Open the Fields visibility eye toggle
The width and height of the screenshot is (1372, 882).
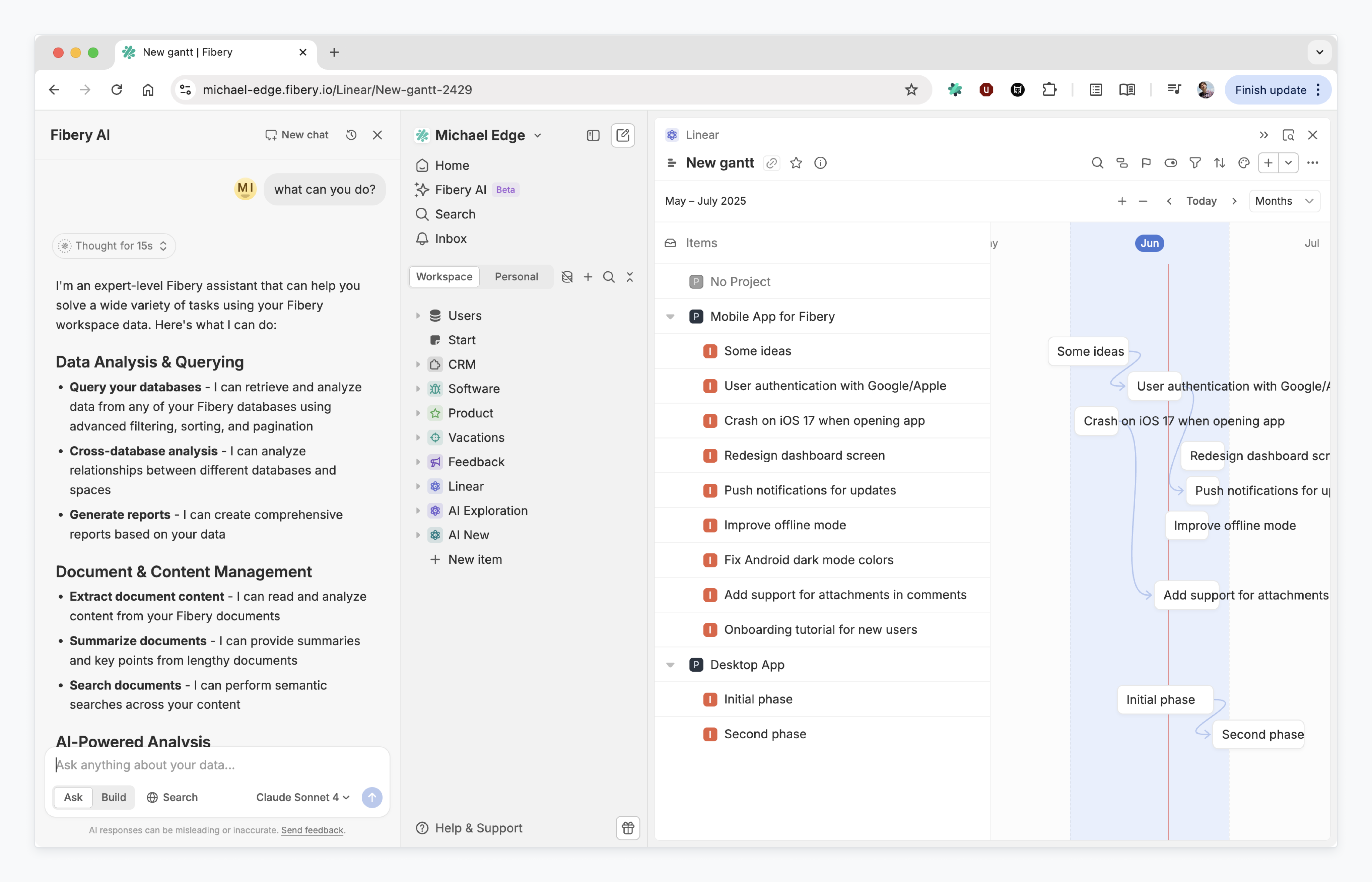coord(1170,163)
